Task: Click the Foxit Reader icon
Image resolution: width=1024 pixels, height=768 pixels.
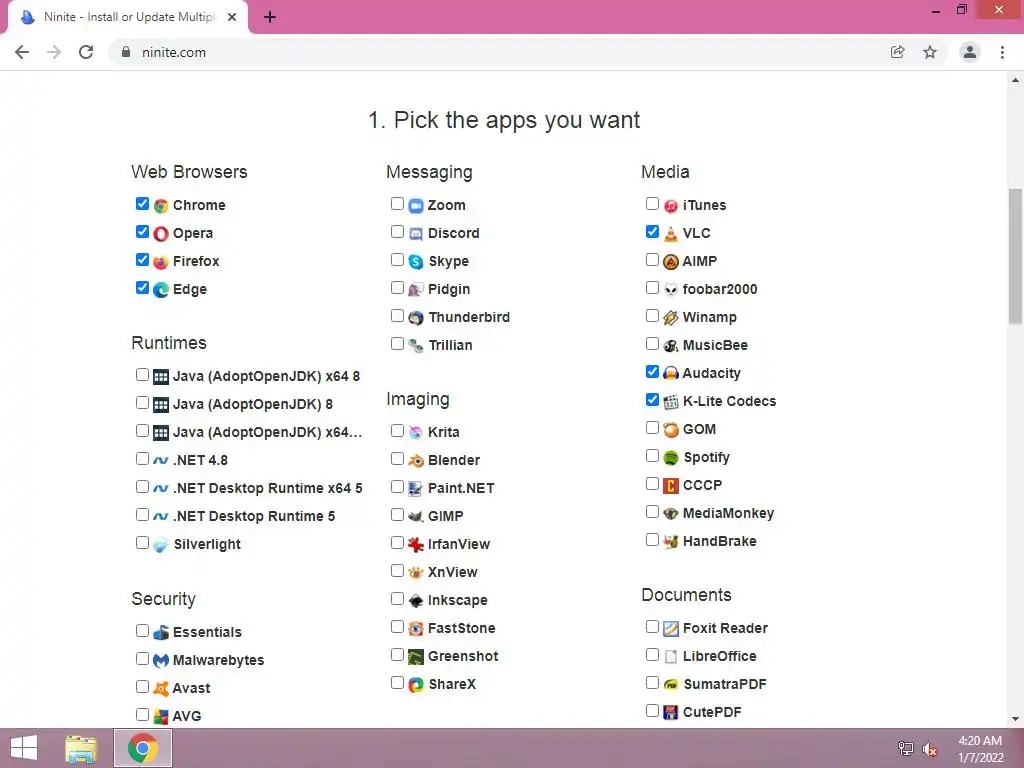Action: pos(671,629)
